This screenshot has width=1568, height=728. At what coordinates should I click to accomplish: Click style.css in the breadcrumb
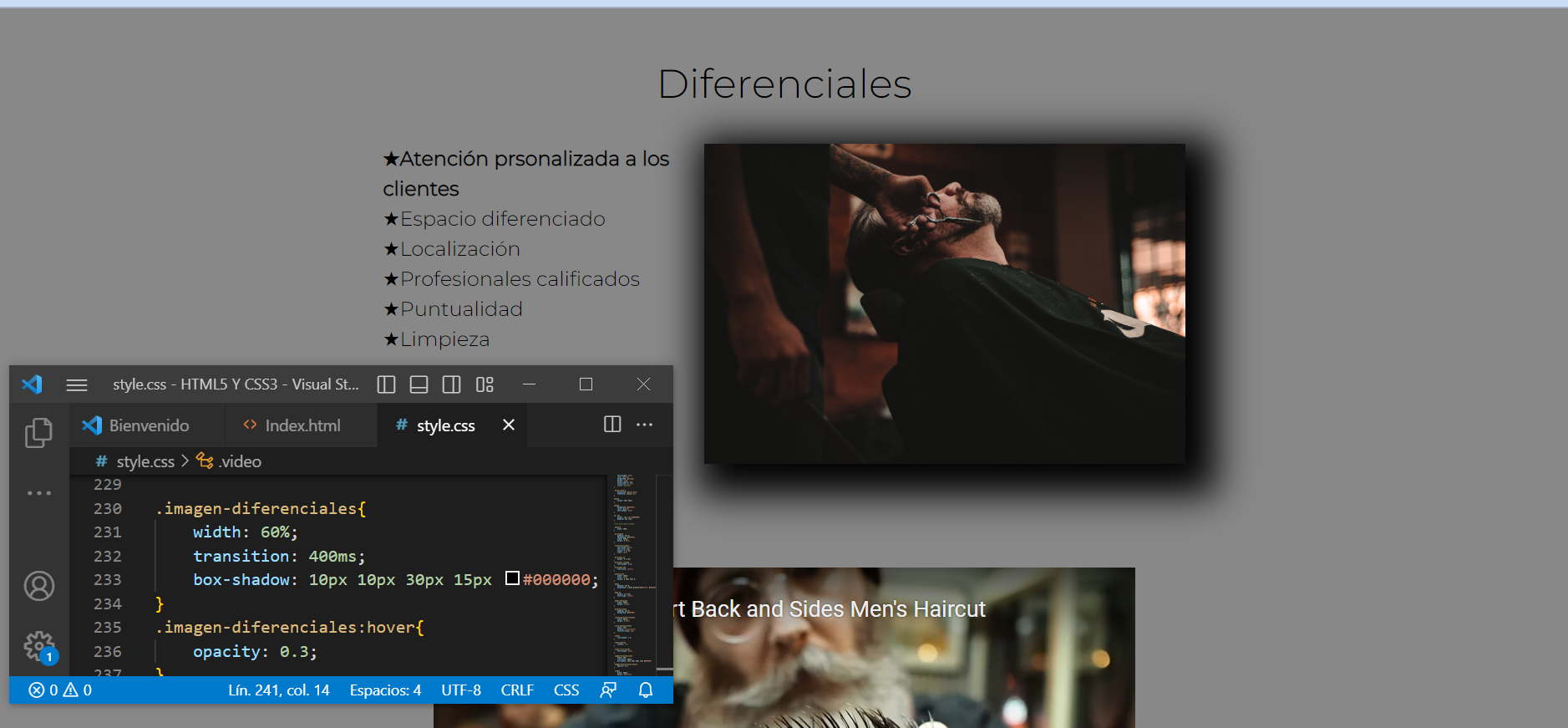145,461
